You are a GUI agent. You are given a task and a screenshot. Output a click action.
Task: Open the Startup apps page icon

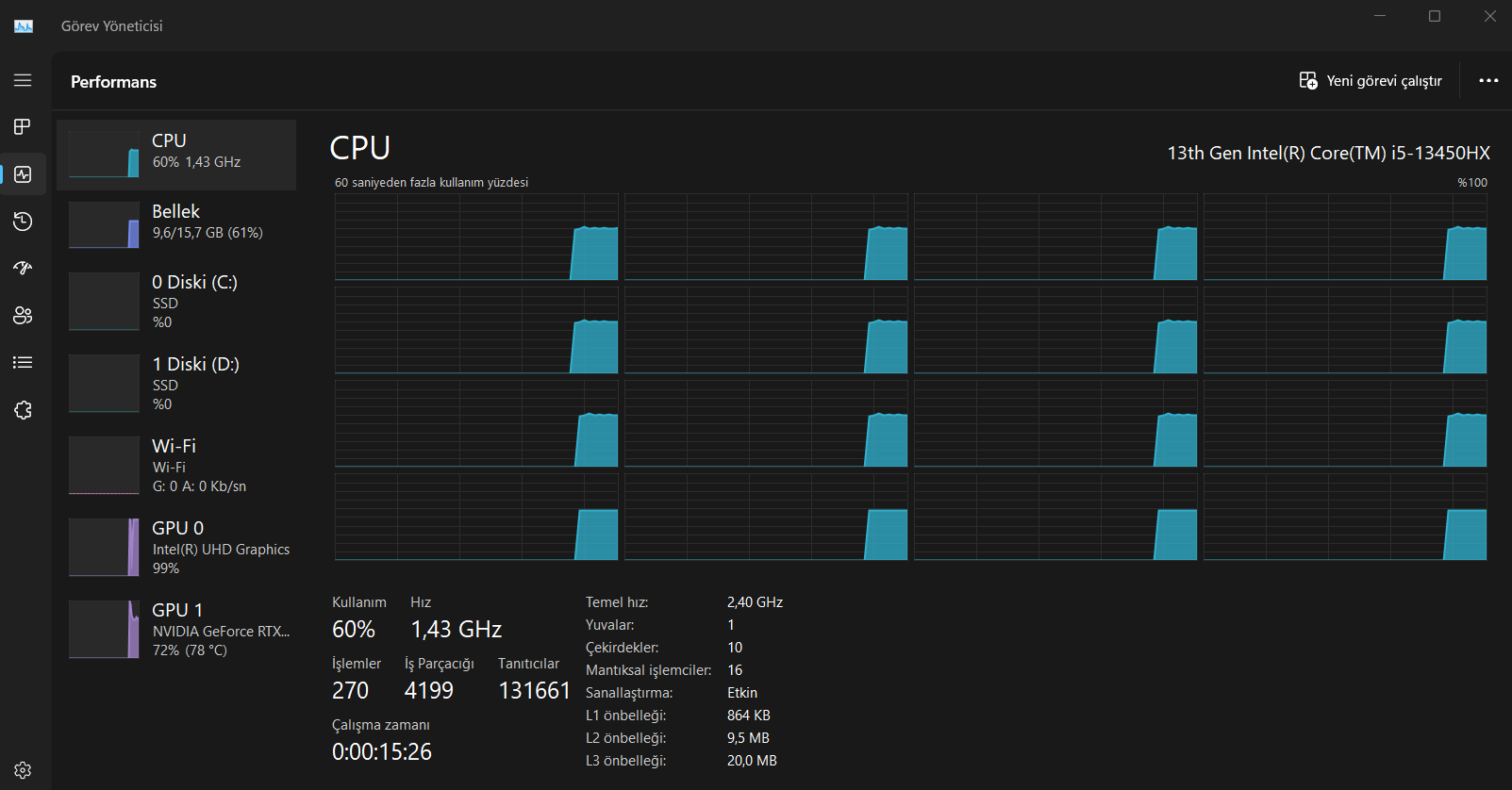click(23, 269)
